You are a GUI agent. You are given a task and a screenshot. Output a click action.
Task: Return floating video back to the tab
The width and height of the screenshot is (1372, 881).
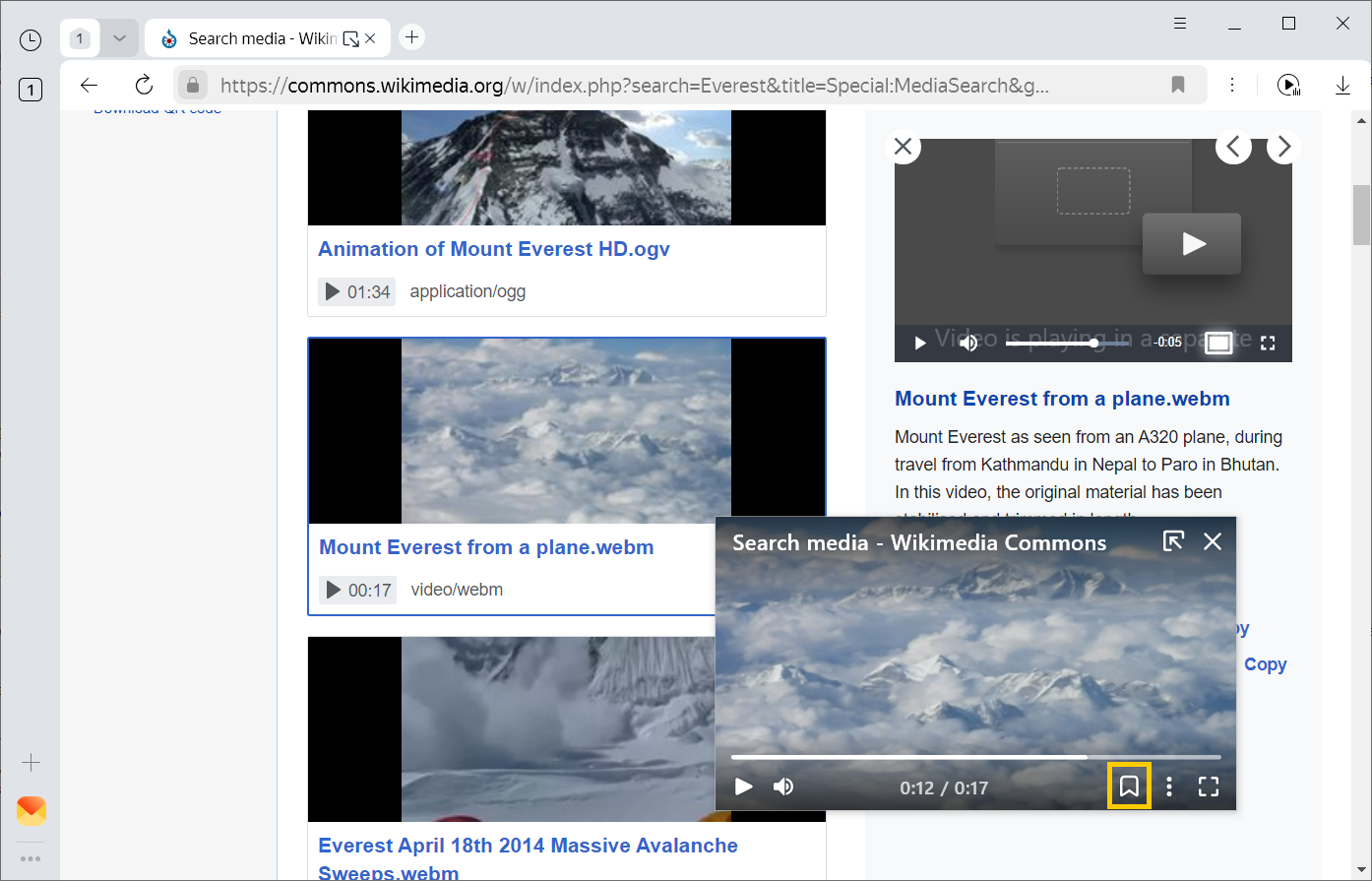click(1173, 541)
